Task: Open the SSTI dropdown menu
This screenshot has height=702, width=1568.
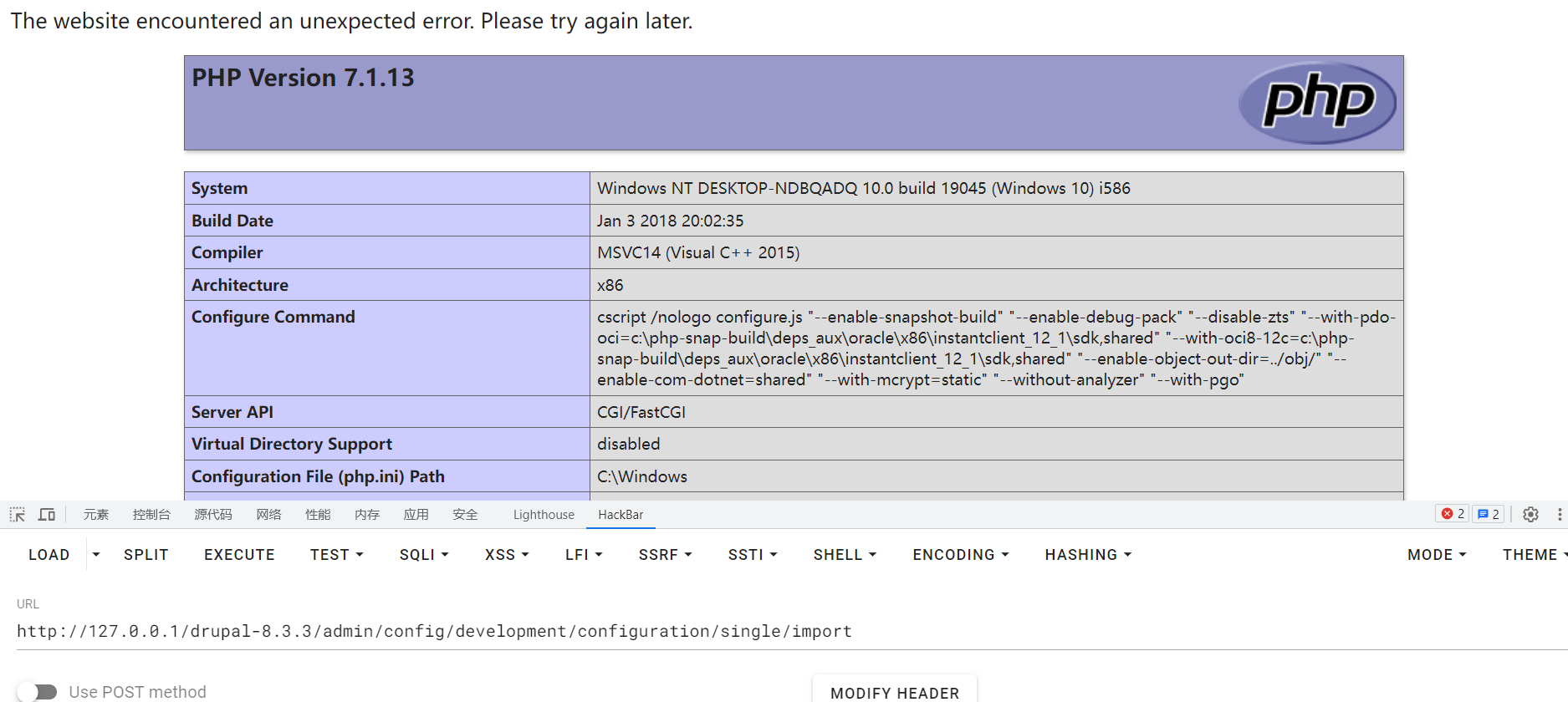Action: coord(753,555)
